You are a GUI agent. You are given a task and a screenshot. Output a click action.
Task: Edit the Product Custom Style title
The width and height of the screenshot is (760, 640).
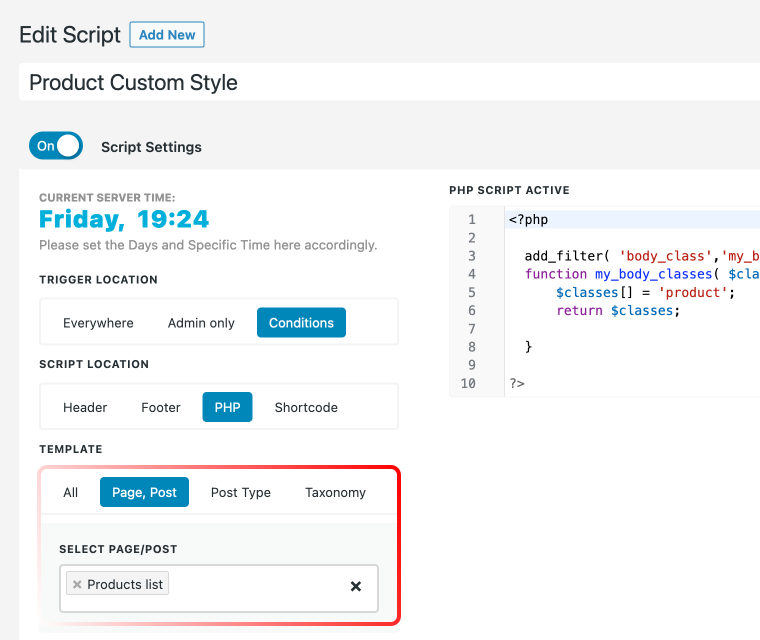tap(389, 82)
